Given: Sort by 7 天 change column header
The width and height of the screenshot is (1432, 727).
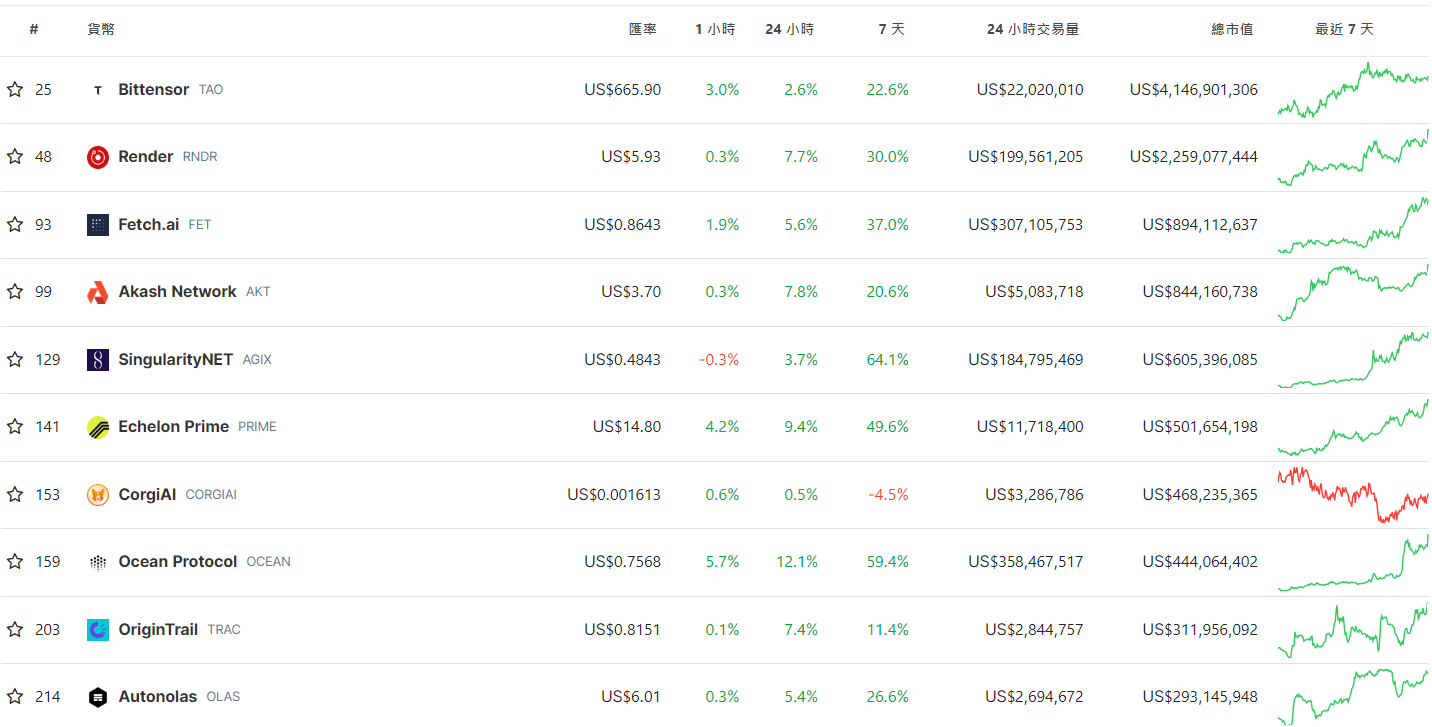Looking at the screenshot, I should click(891, 30).
